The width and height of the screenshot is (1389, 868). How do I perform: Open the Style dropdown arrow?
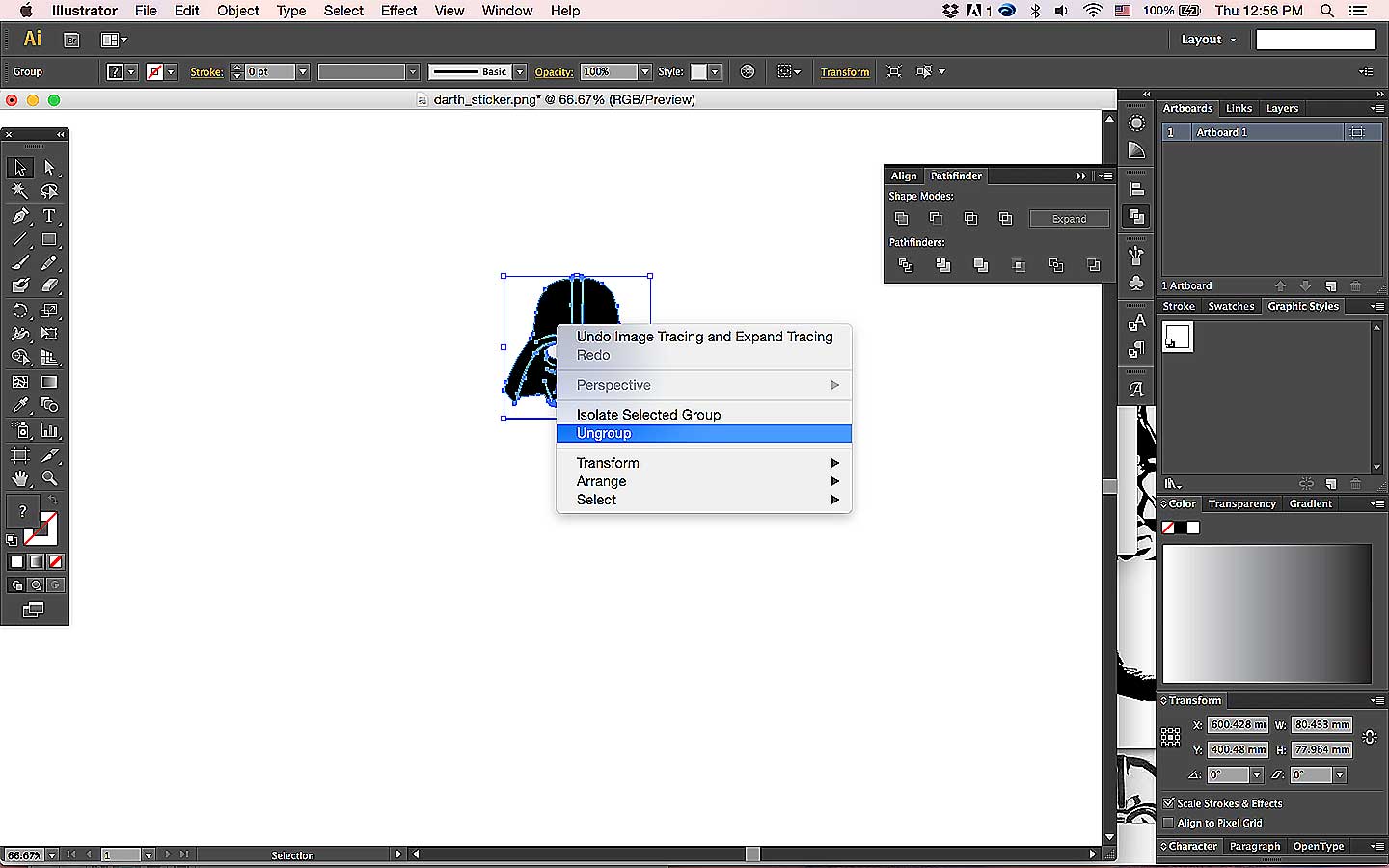tap(715, 71)
